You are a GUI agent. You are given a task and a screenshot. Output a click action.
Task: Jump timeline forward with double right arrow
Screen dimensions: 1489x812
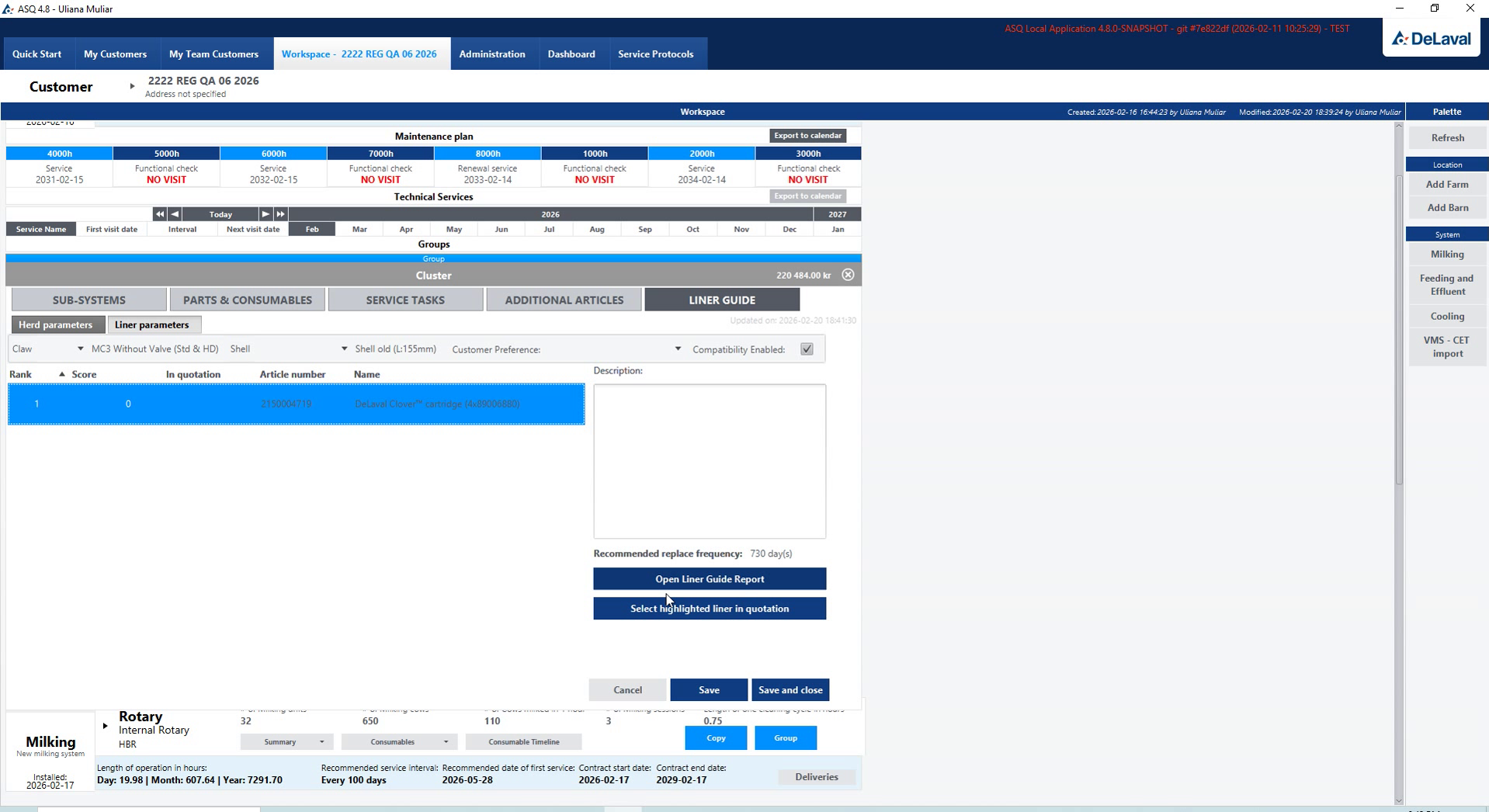pos(280,214)
